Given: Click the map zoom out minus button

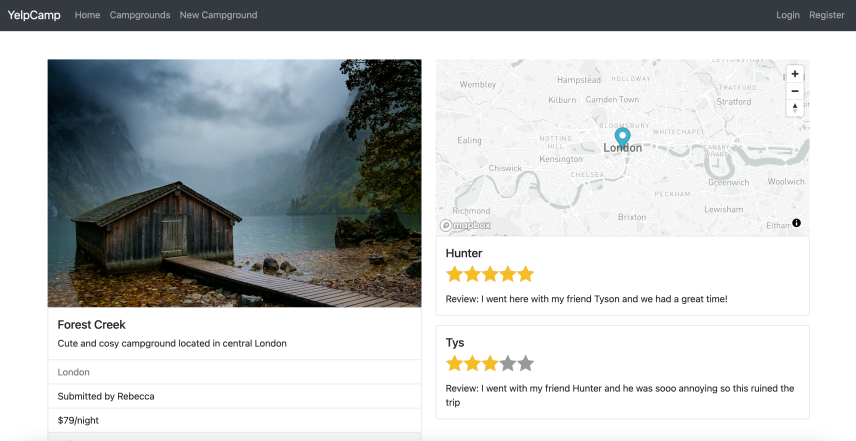Looking at the screenshot, I should pyautogui.click(x=795, y=91).
